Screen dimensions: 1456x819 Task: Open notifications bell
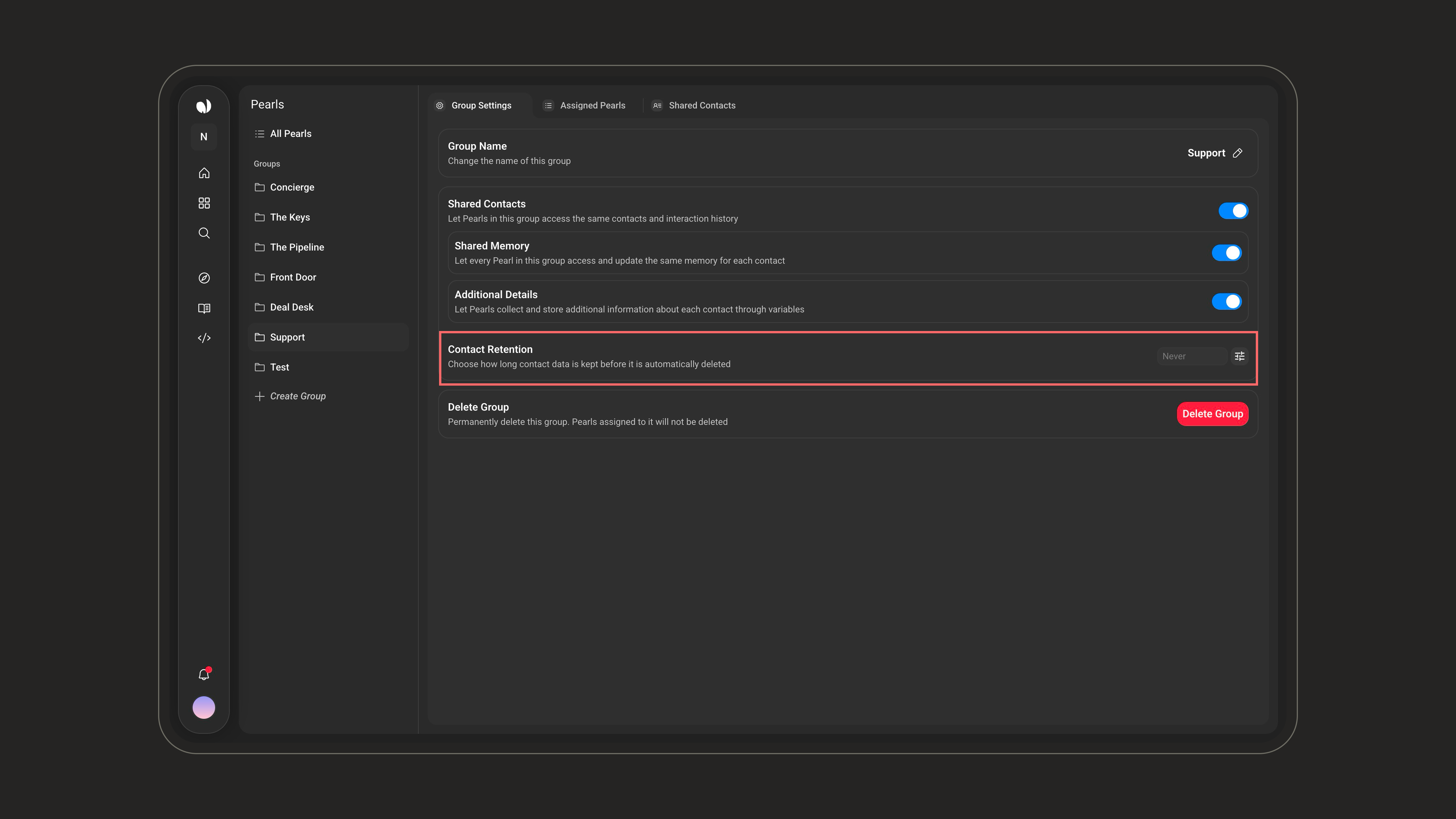(x=204, y=674)
